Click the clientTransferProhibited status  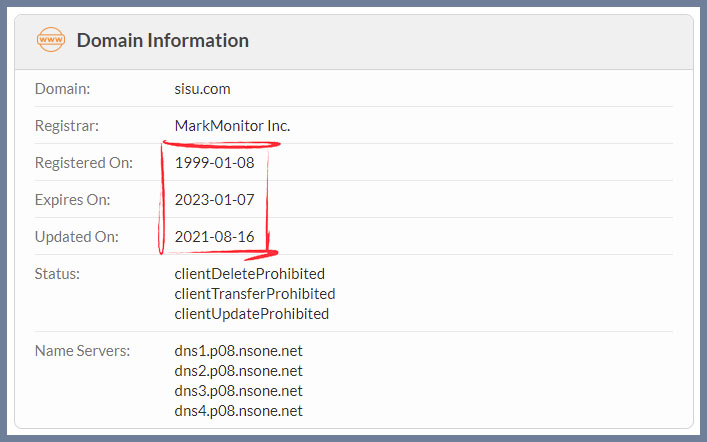click(254, 294)
